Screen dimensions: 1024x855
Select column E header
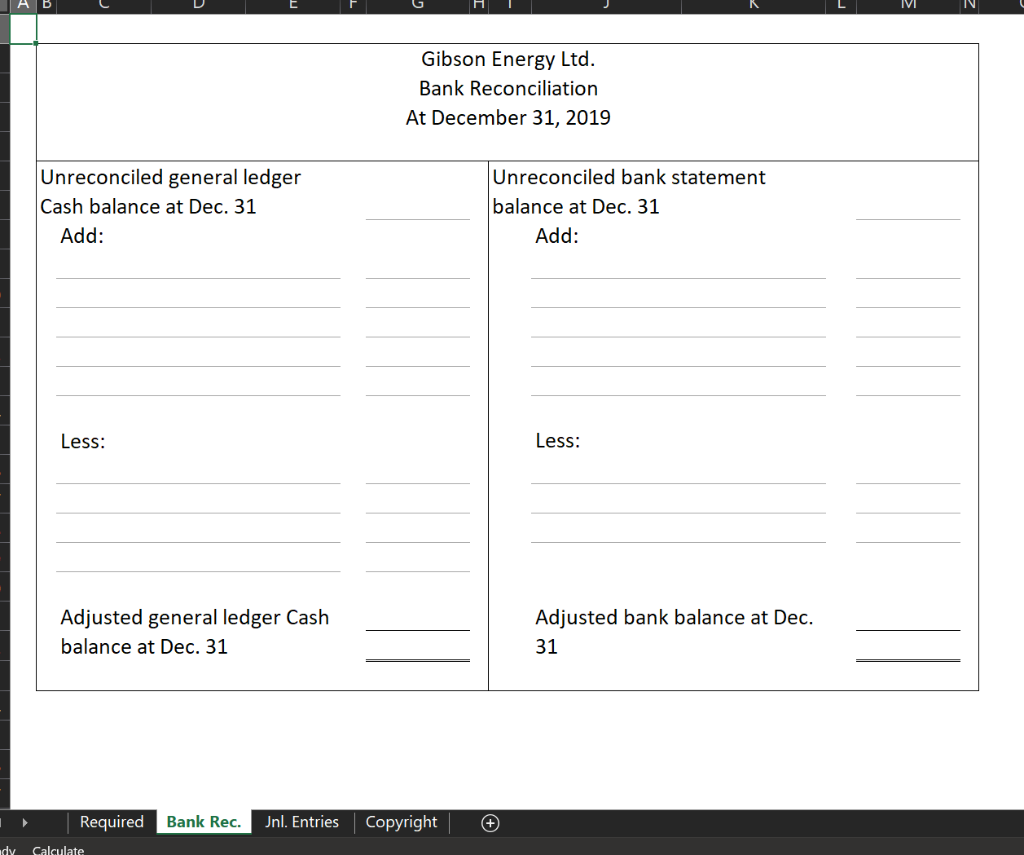tap(293, 5)
